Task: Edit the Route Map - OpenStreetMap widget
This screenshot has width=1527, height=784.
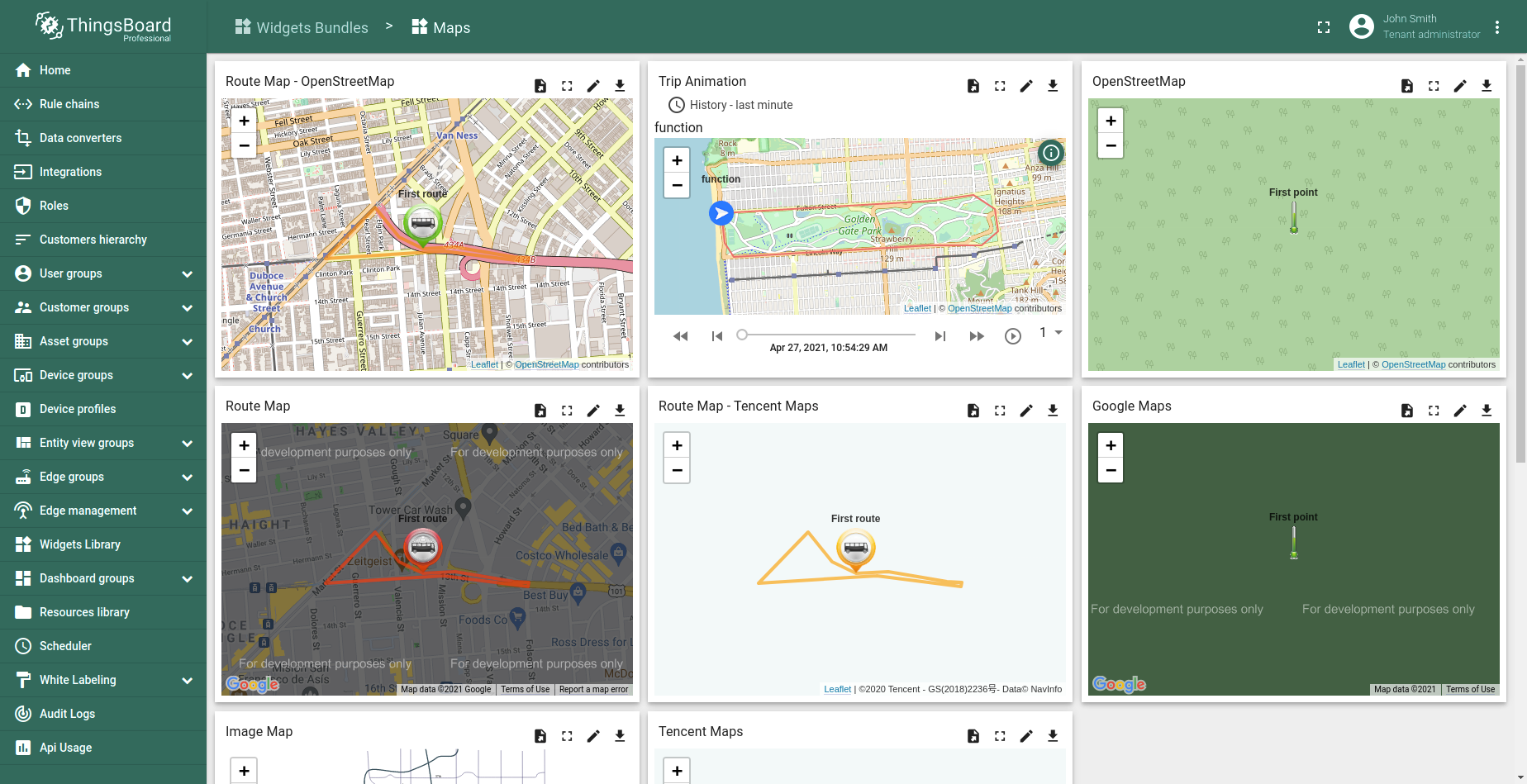Action: (x=593, y=86)
